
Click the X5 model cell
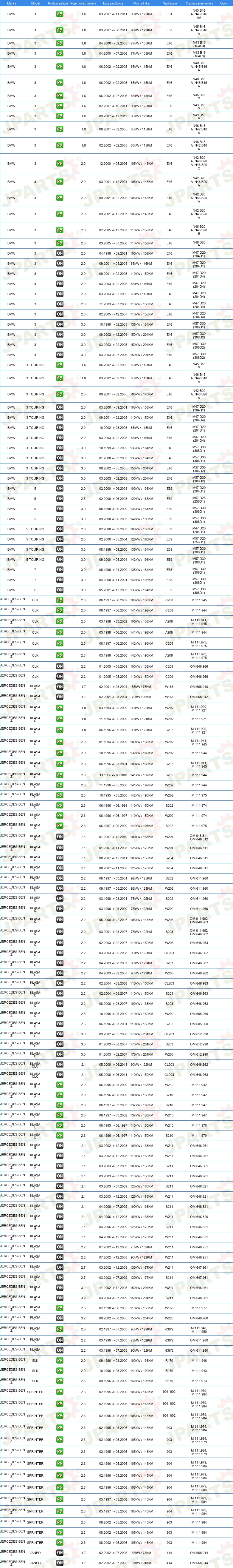35,590
